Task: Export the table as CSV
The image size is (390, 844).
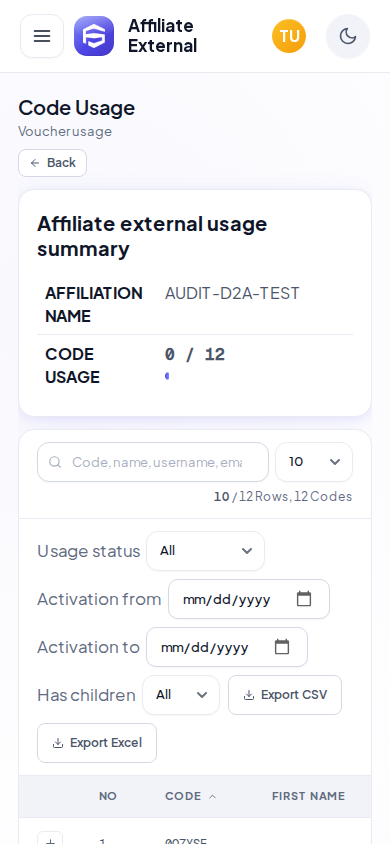Action: (285, 695)
